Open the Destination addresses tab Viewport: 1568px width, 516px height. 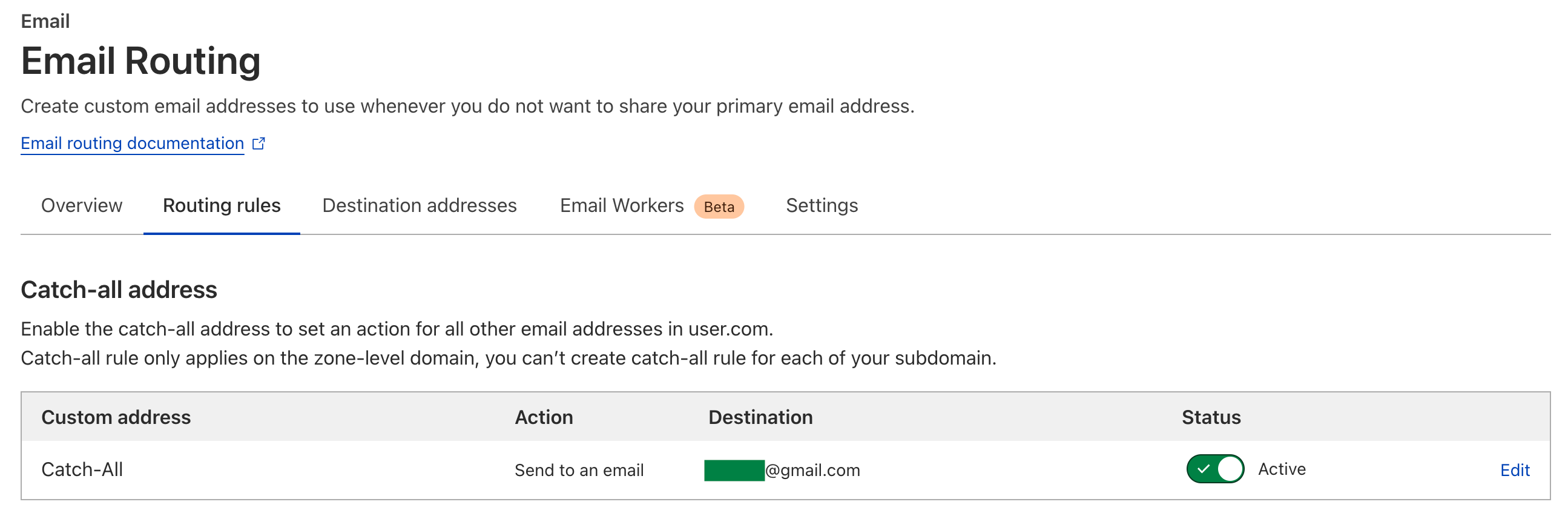[x=420, y=206]
